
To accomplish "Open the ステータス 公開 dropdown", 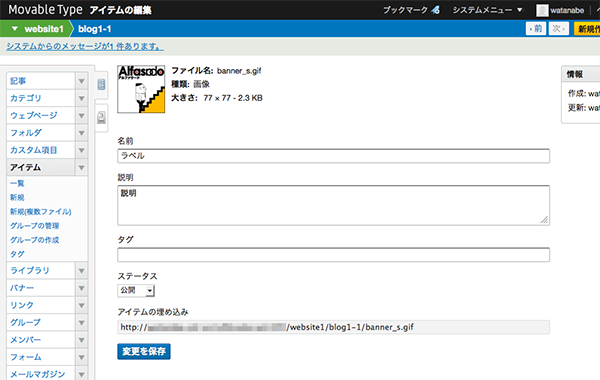I will point(136,290).
